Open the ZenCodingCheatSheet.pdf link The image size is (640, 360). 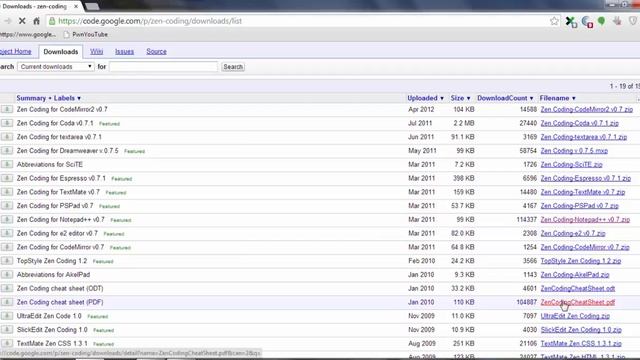click(x=578, y=302)
